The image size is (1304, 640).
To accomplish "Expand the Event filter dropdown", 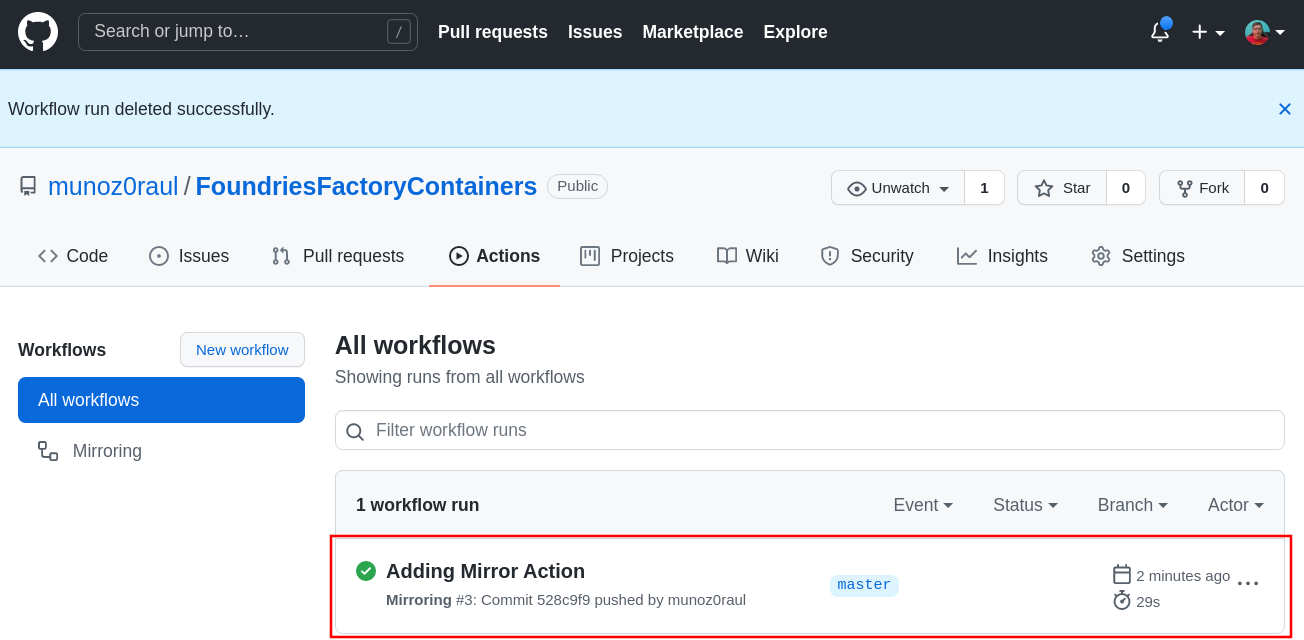I will pos(922,505).
